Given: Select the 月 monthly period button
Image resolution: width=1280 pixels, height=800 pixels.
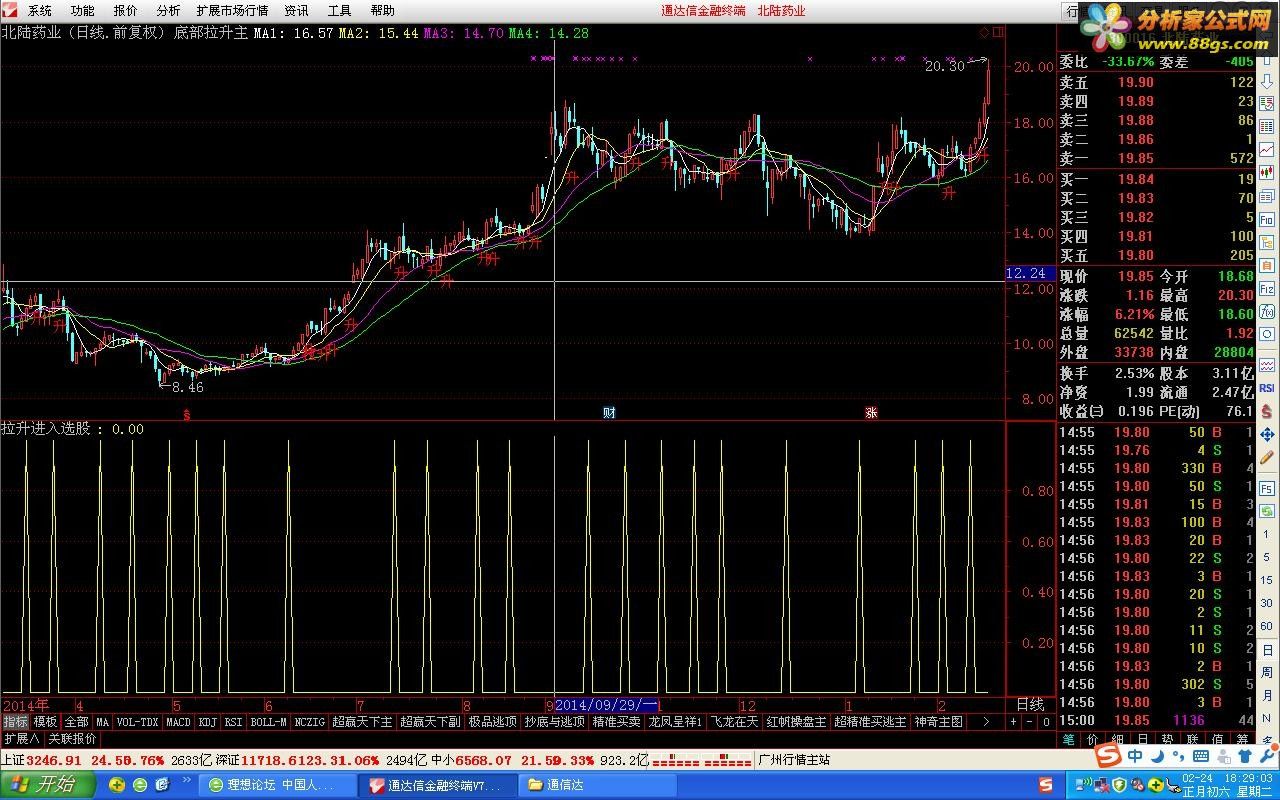Looking at the screenshot, I should point(1267,697).
